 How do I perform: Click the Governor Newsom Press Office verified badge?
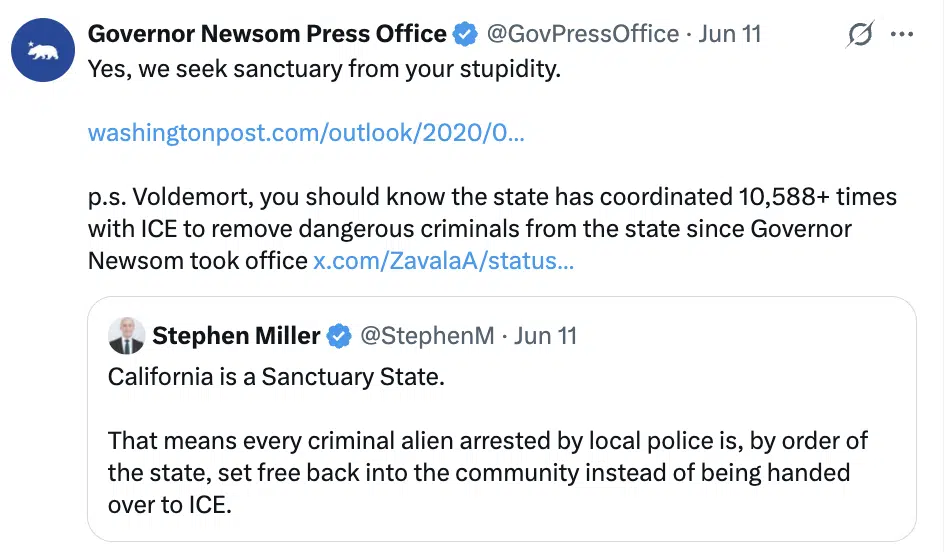(465, 34)
